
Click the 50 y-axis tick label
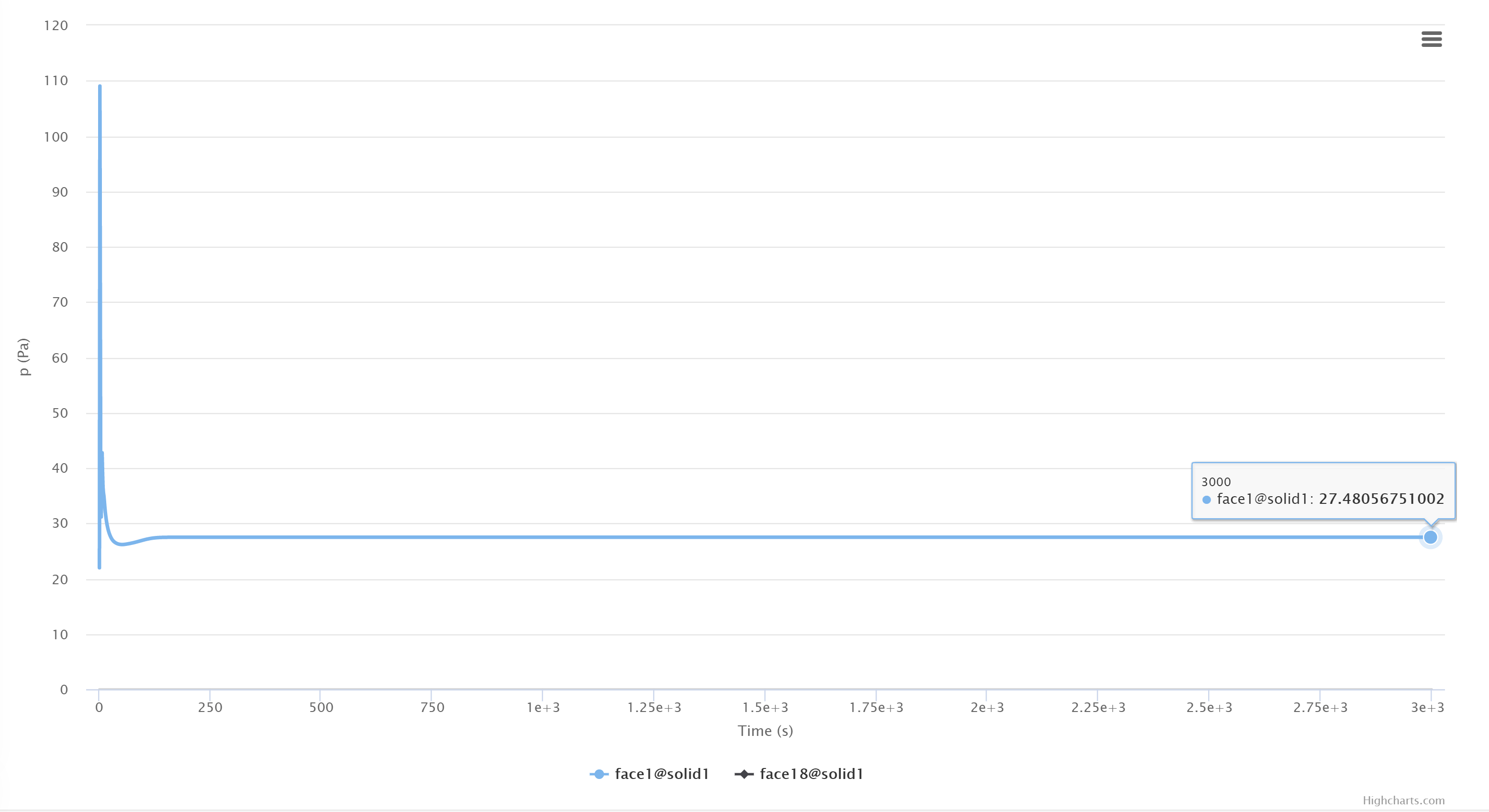pos(59,412)
